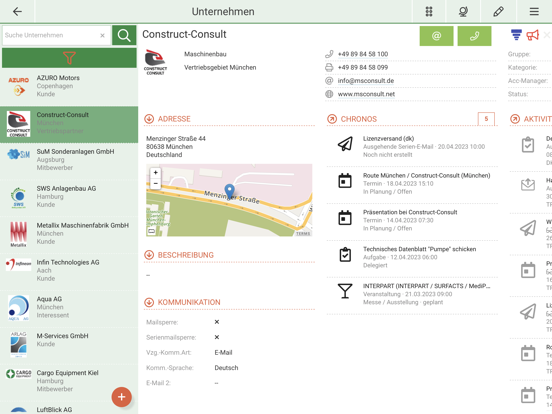Add new company with plus button
This screenshot has width=552, height=414.
(x=121, y=397)
